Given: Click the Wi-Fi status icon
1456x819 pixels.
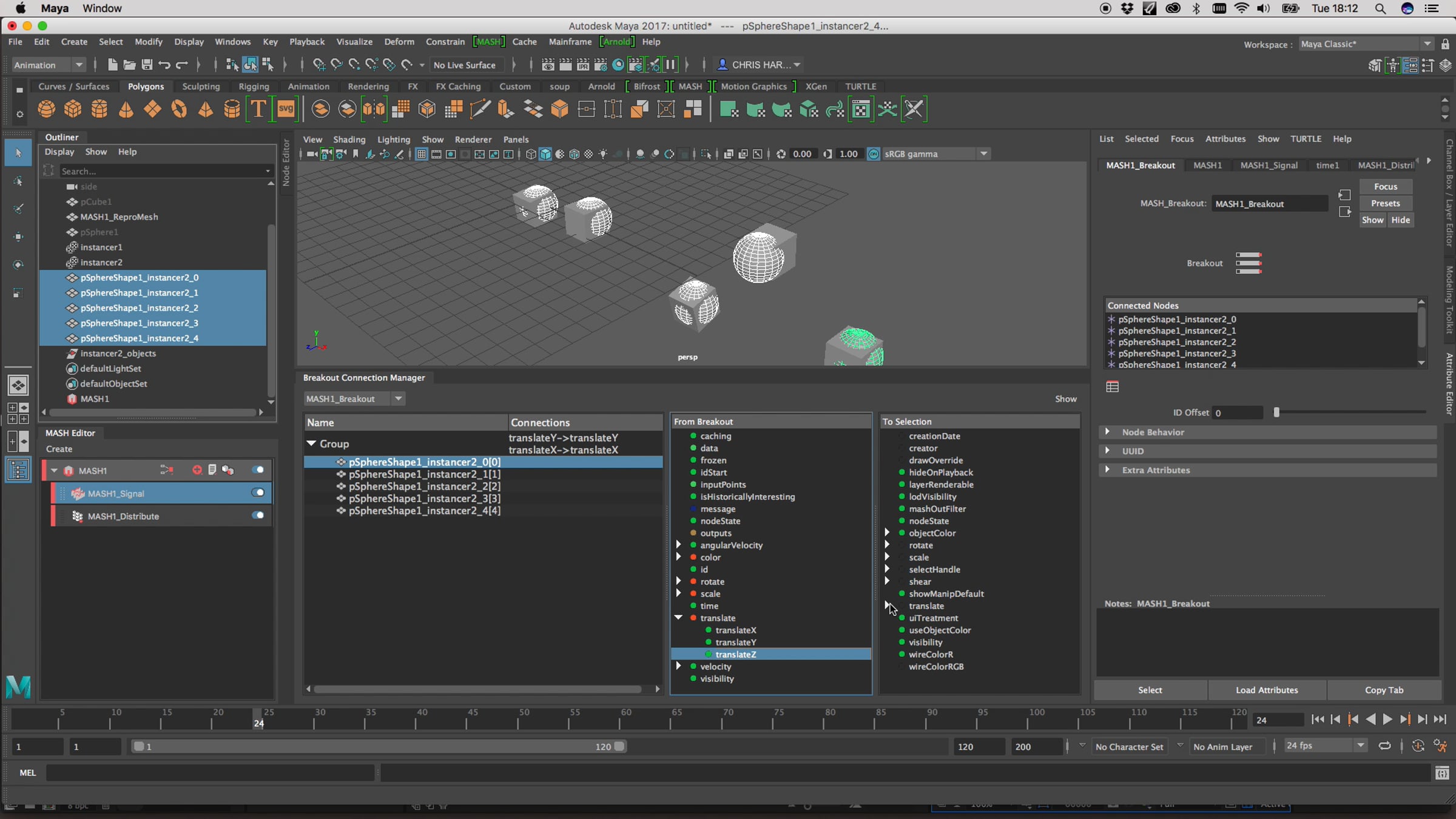Looking at the screenshot, I should (1242, 8).
